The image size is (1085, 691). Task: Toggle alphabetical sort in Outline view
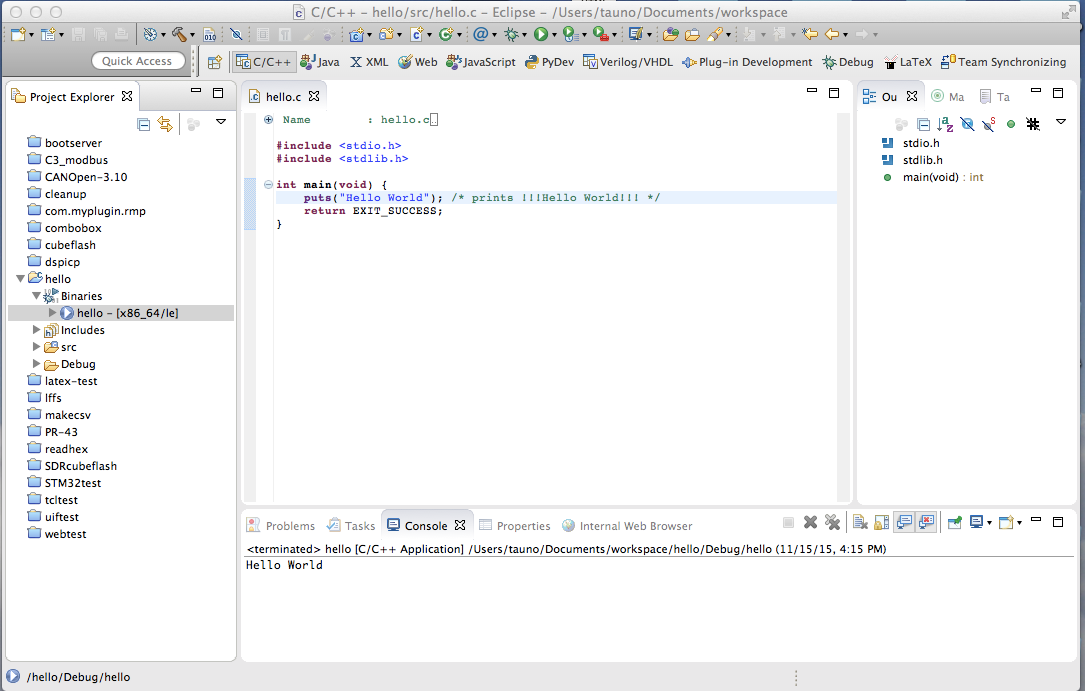coord(945,124)
